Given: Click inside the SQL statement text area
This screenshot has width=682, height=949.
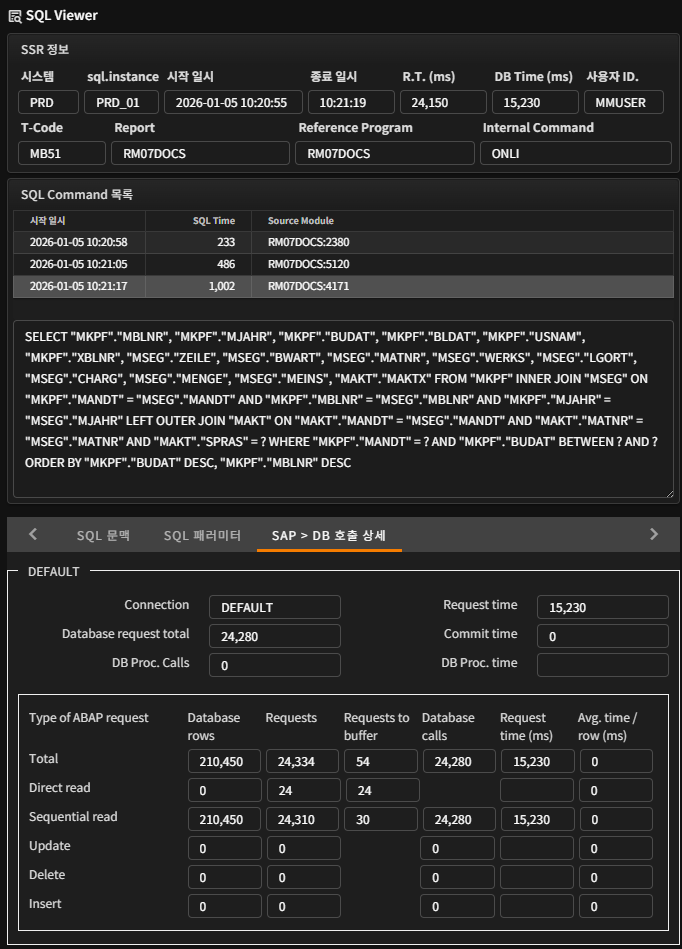Looking at the screenshot, I should click(x=343, y=409).
